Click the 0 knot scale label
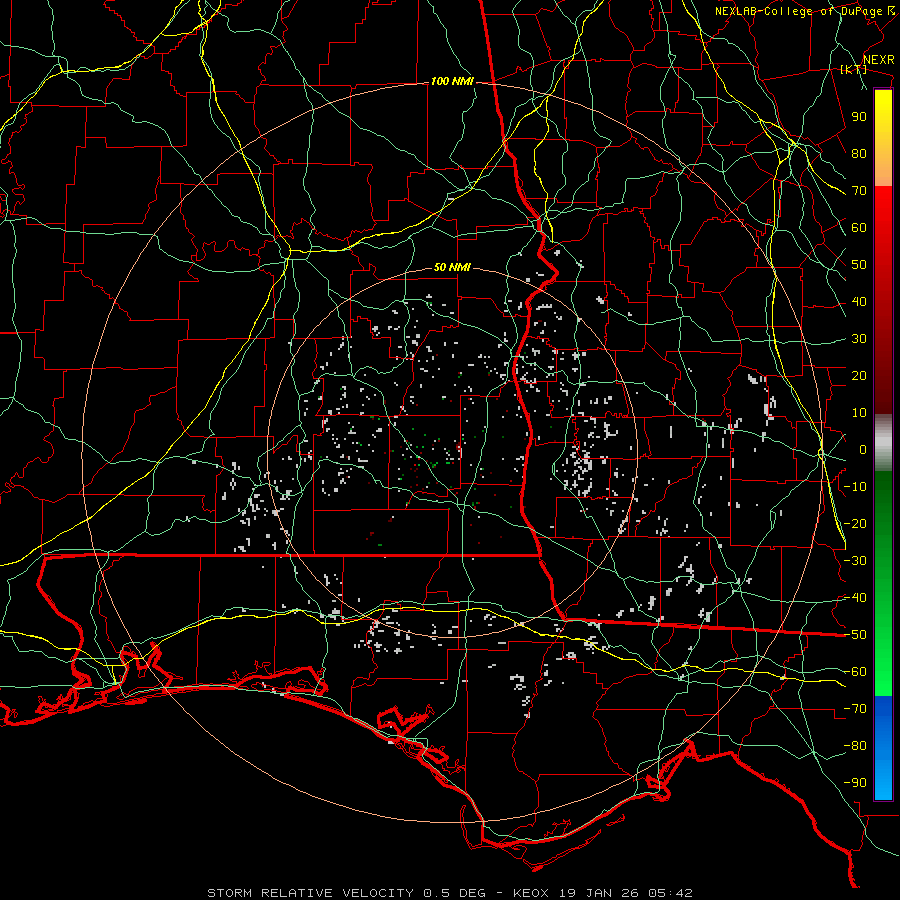Viewport: 900px width, 900px height. [x=863, y=449]
